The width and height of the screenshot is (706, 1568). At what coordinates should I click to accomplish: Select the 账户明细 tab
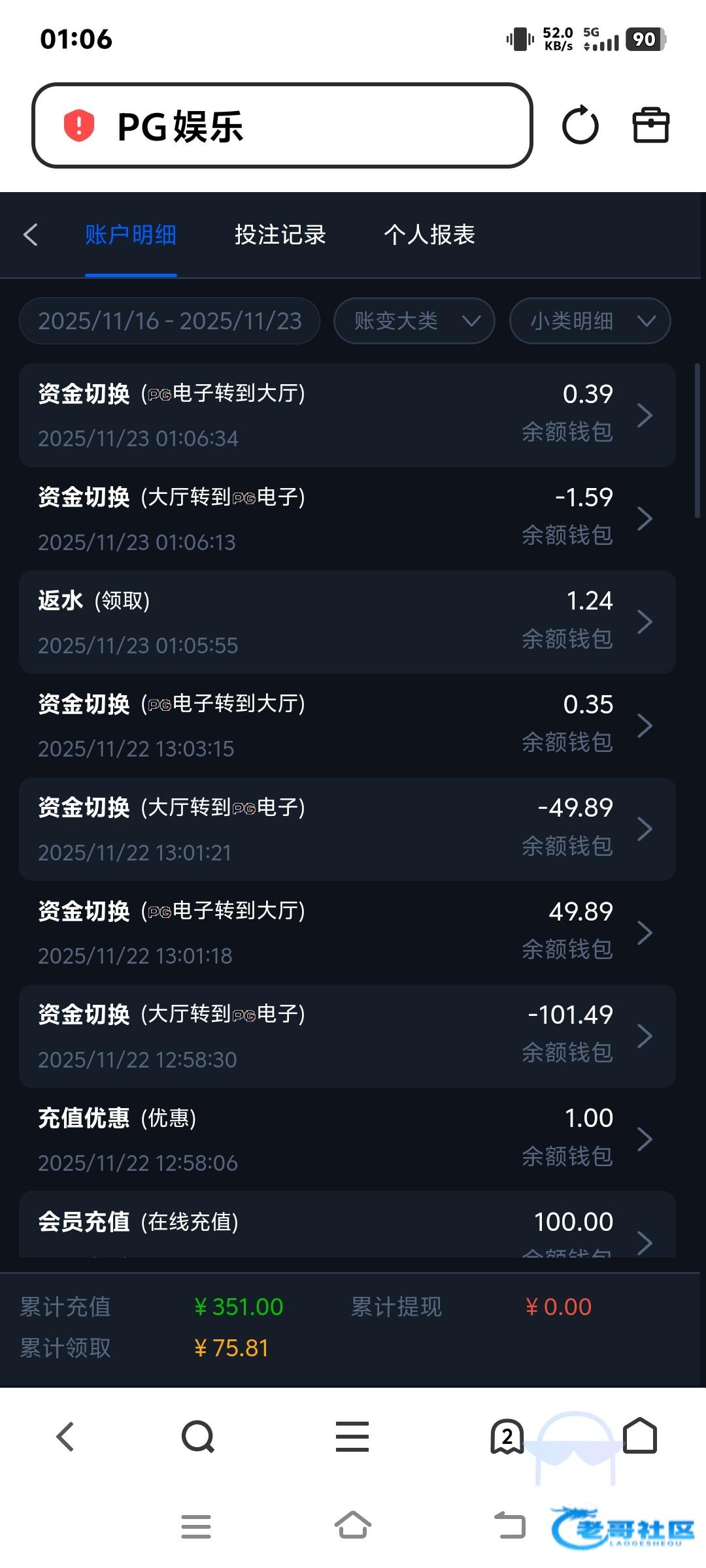coord(131,235)
